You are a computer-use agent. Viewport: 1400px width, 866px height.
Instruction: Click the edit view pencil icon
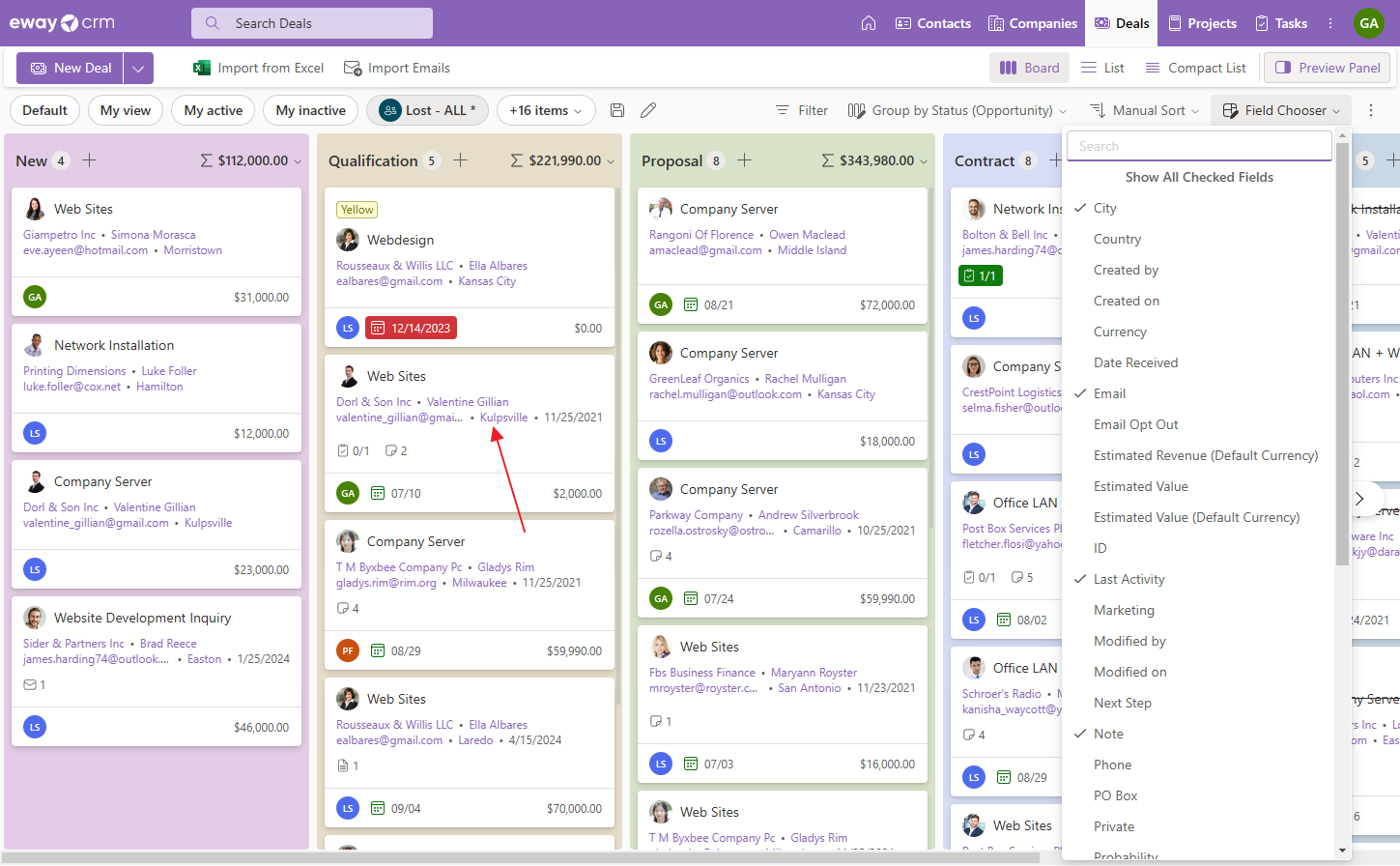(648, 110)
